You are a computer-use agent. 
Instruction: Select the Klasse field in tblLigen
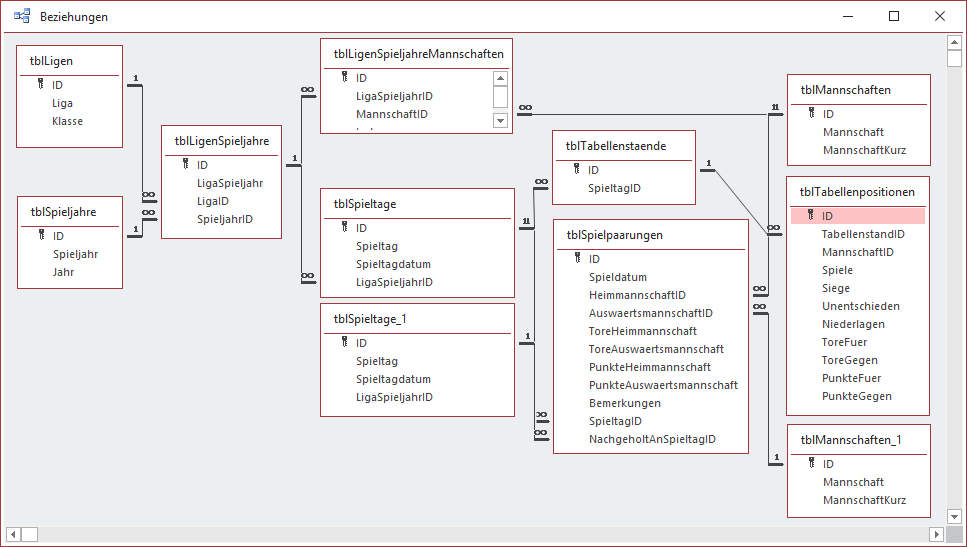point(68,121)
